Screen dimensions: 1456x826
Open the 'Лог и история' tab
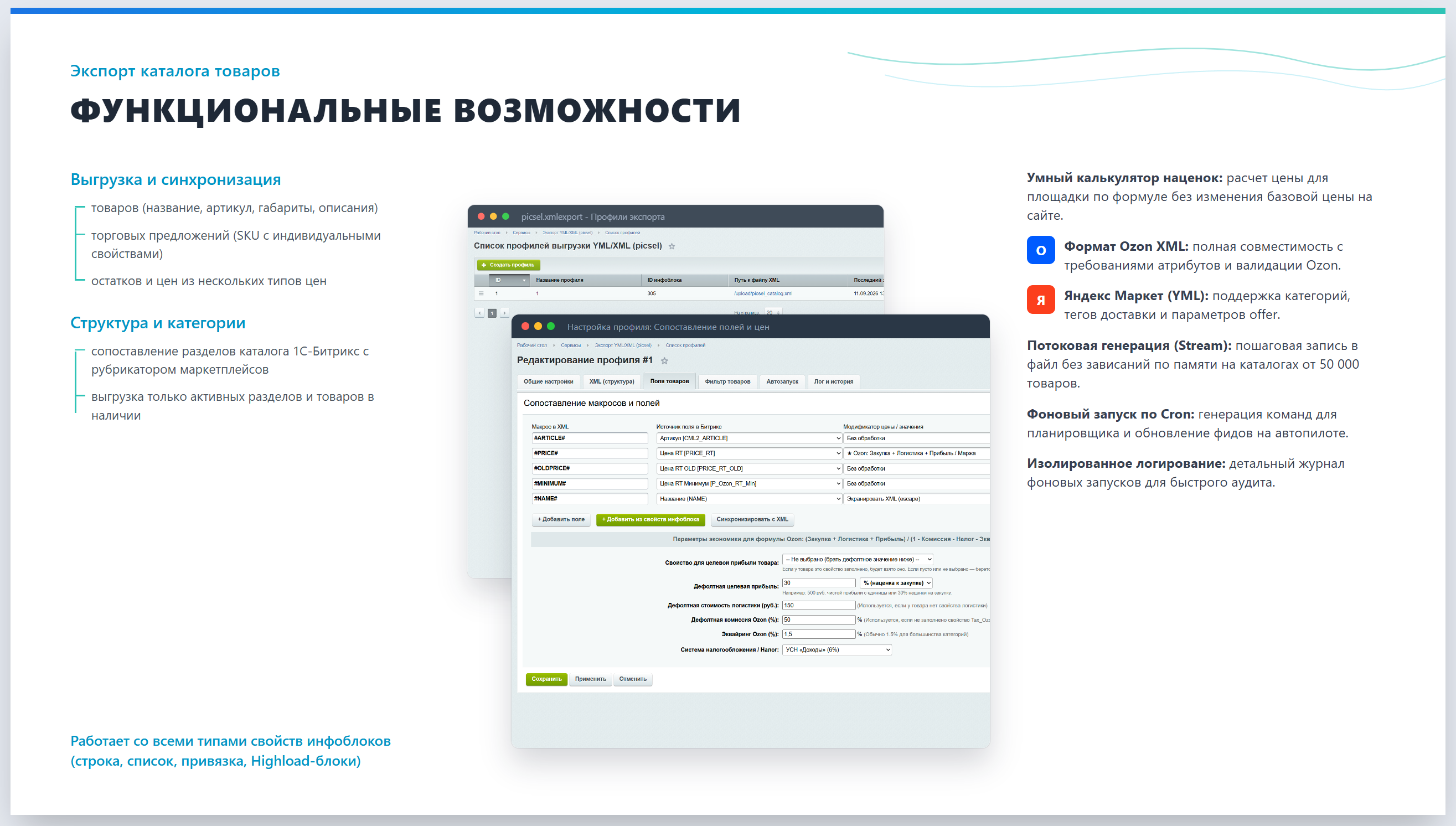pos(833,382)
